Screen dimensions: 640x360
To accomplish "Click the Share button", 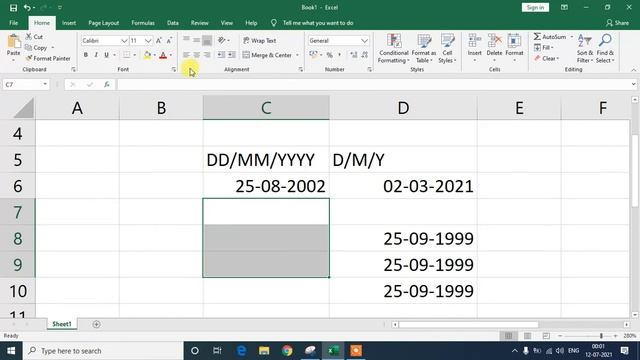I will click(x=617, y=23).
